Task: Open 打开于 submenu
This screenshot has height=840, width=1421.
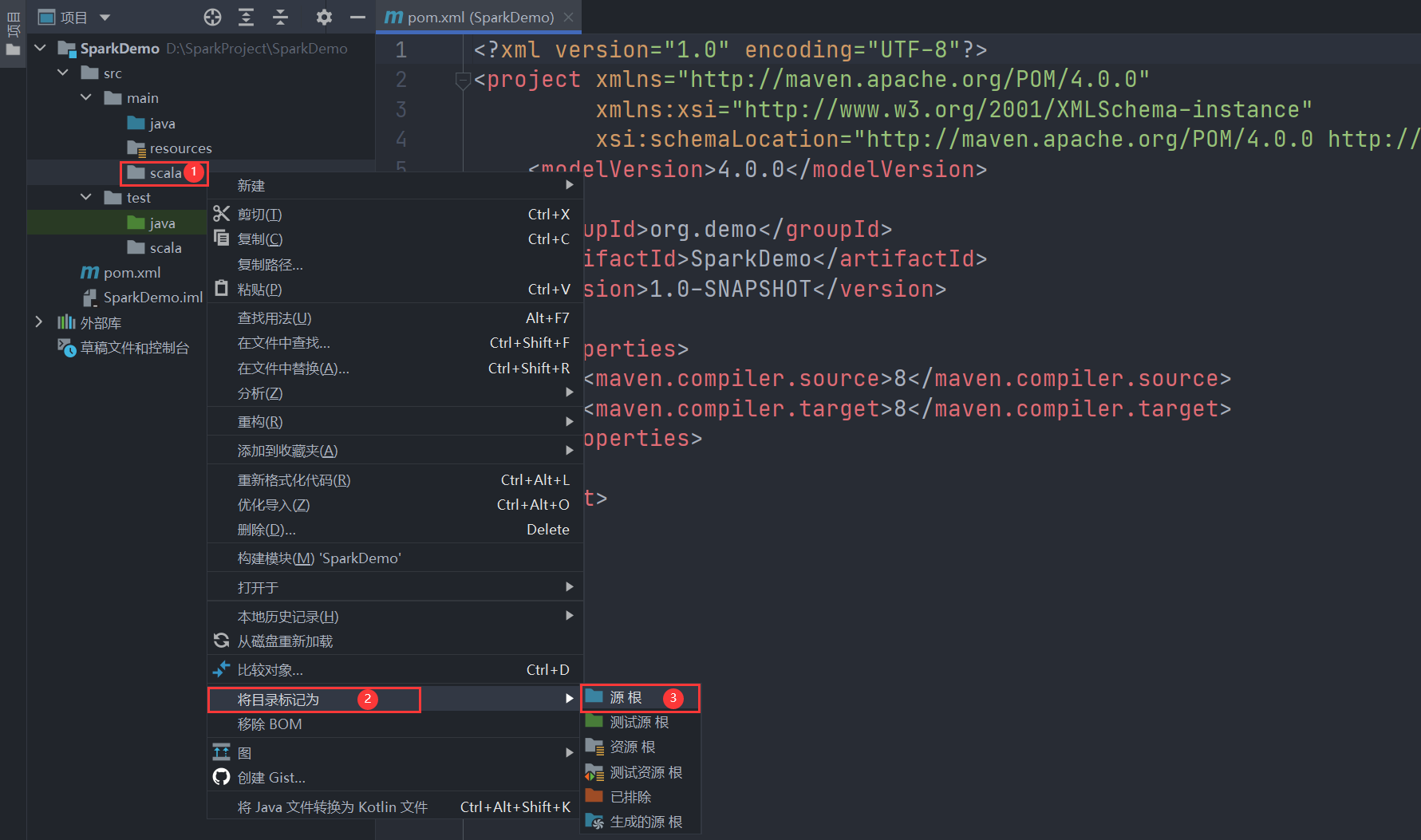Action: click(395, 587)
